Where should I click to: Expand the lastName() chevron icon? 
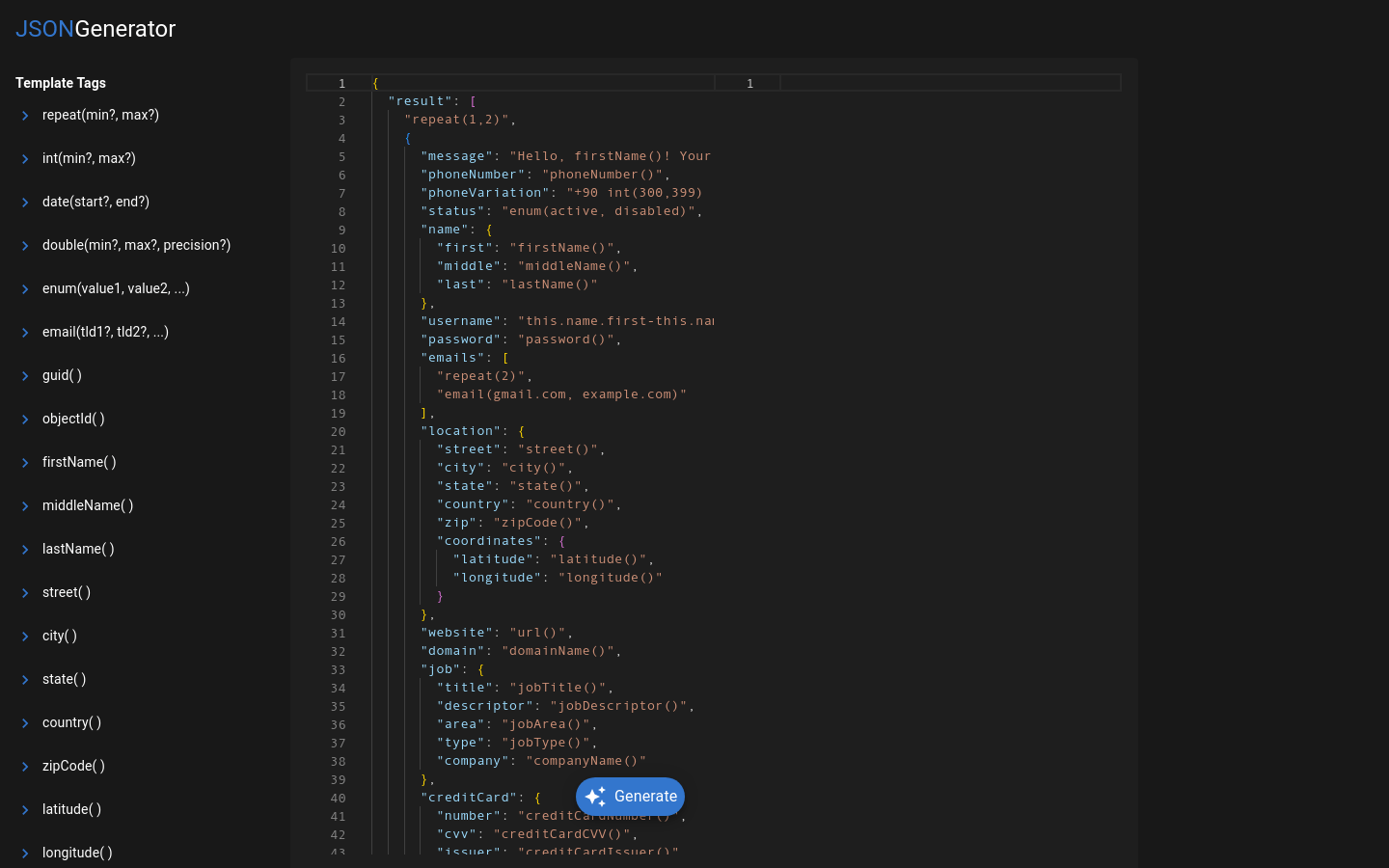pyautogui.click(x=25, y=550)
